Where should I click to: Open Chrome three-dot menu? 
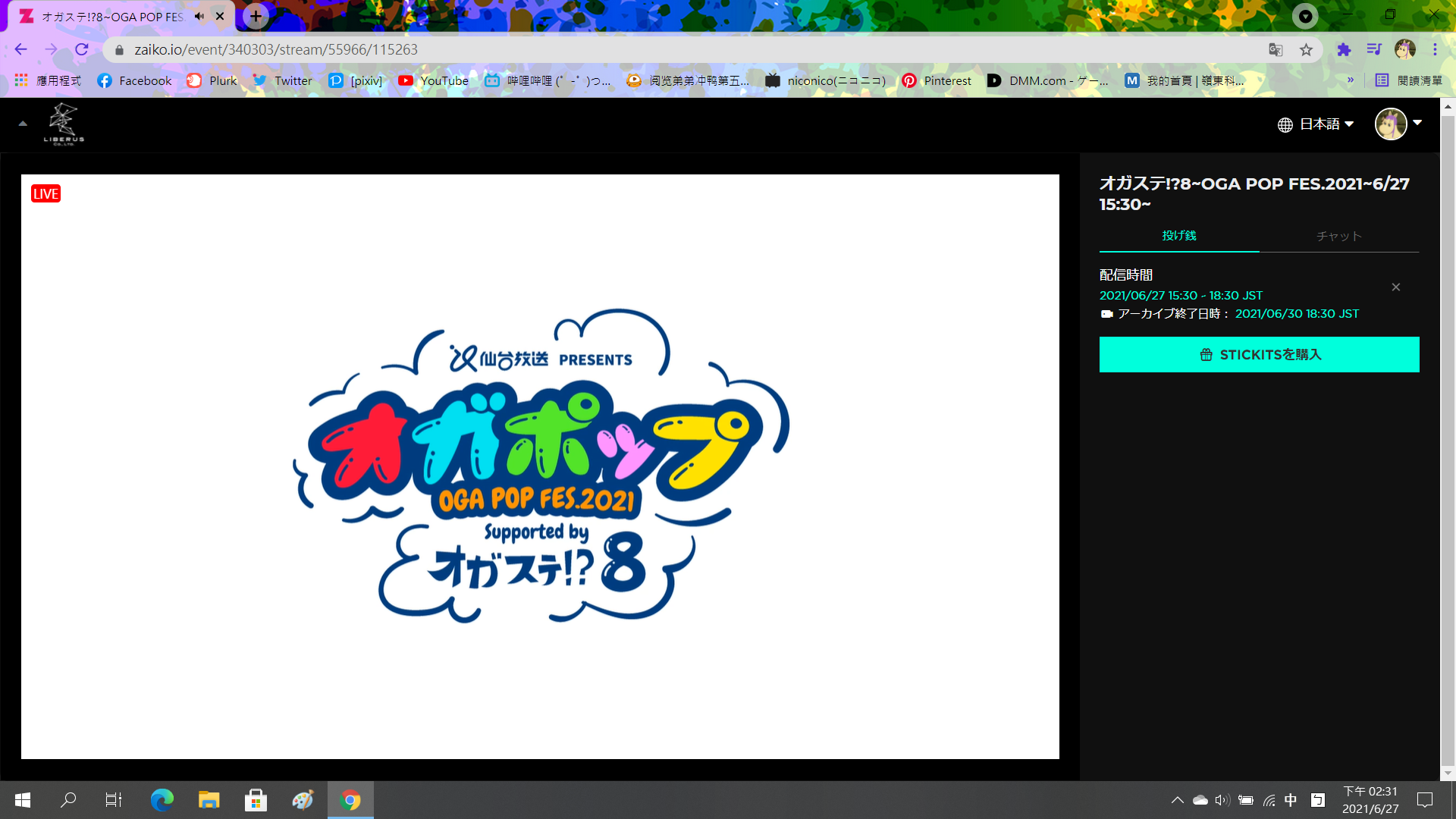pyautogui.click(x=1435, y=49)
